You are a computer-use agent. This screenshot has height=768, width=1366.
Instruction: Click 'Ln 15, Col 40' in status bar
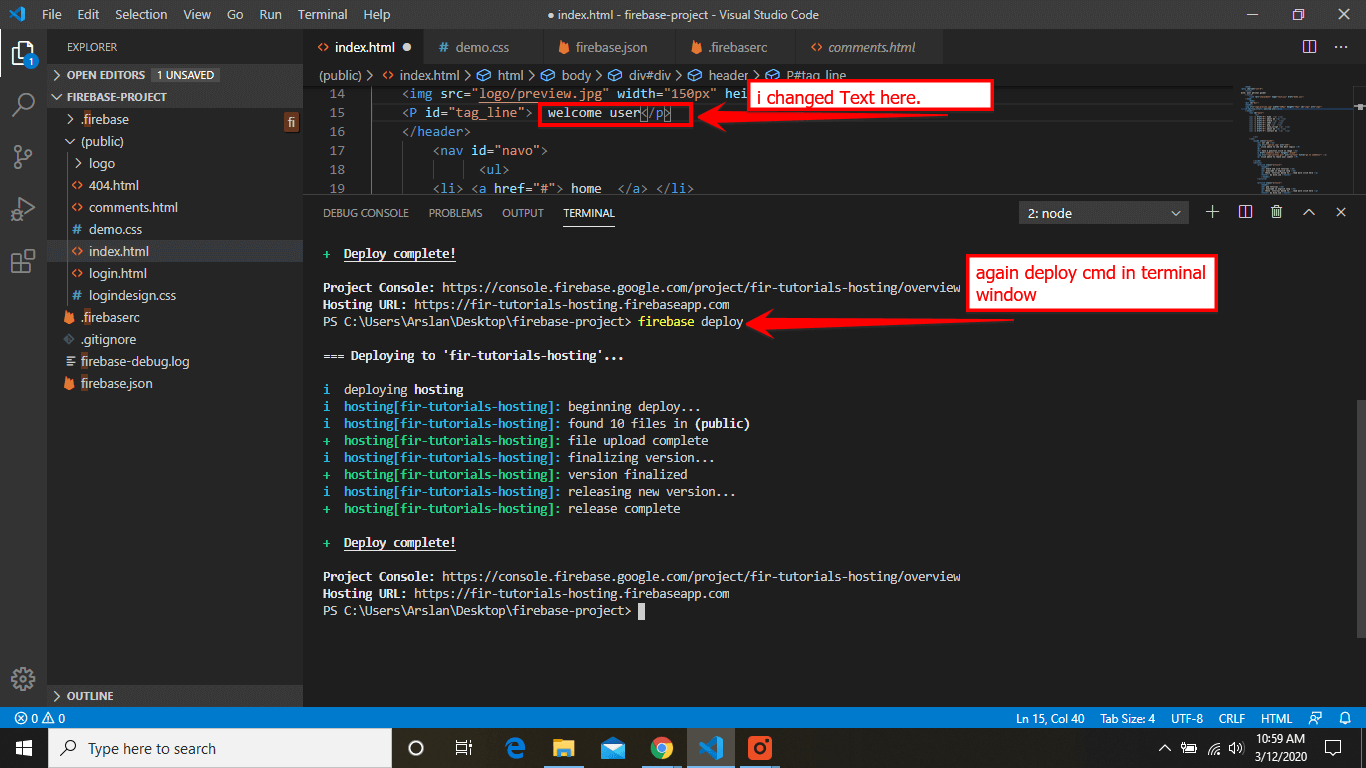(x=1050, y=718)
